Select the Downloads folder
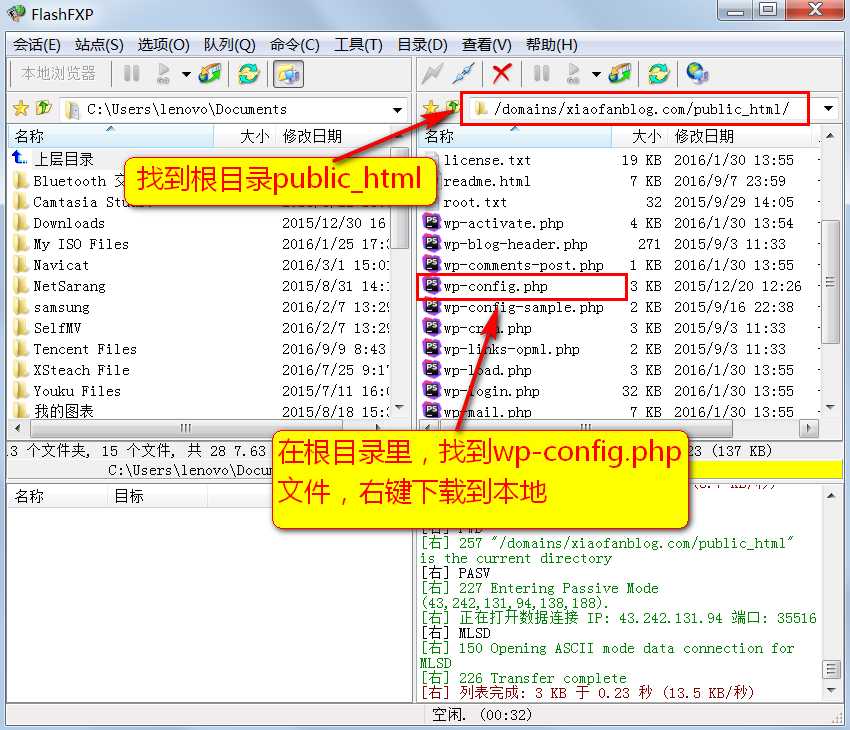Screen dimensions: 850x730 click(69, 223)
